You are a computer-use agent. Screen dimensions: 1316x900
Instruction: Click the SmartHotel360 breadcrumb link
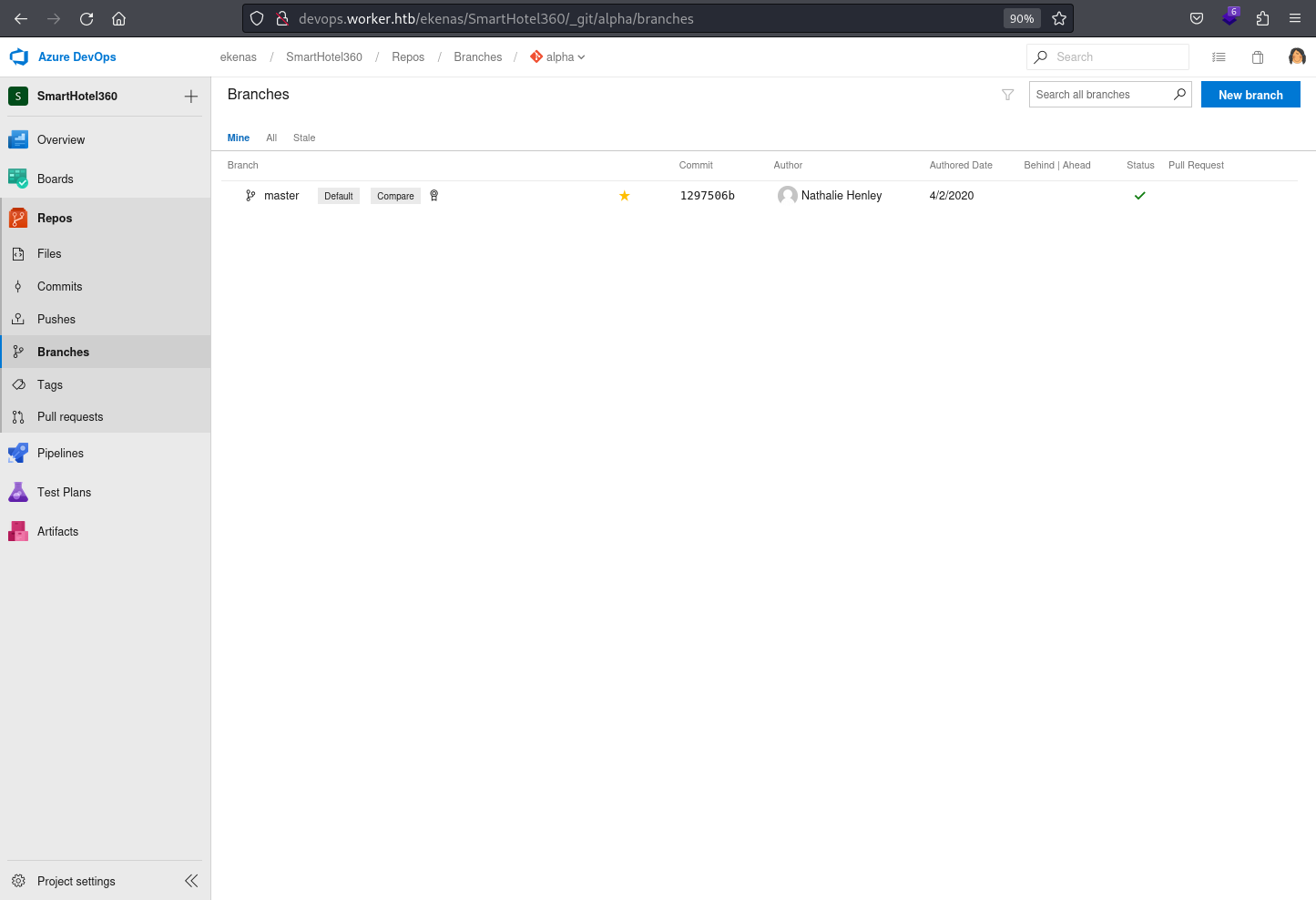click(x=324, y=56)
